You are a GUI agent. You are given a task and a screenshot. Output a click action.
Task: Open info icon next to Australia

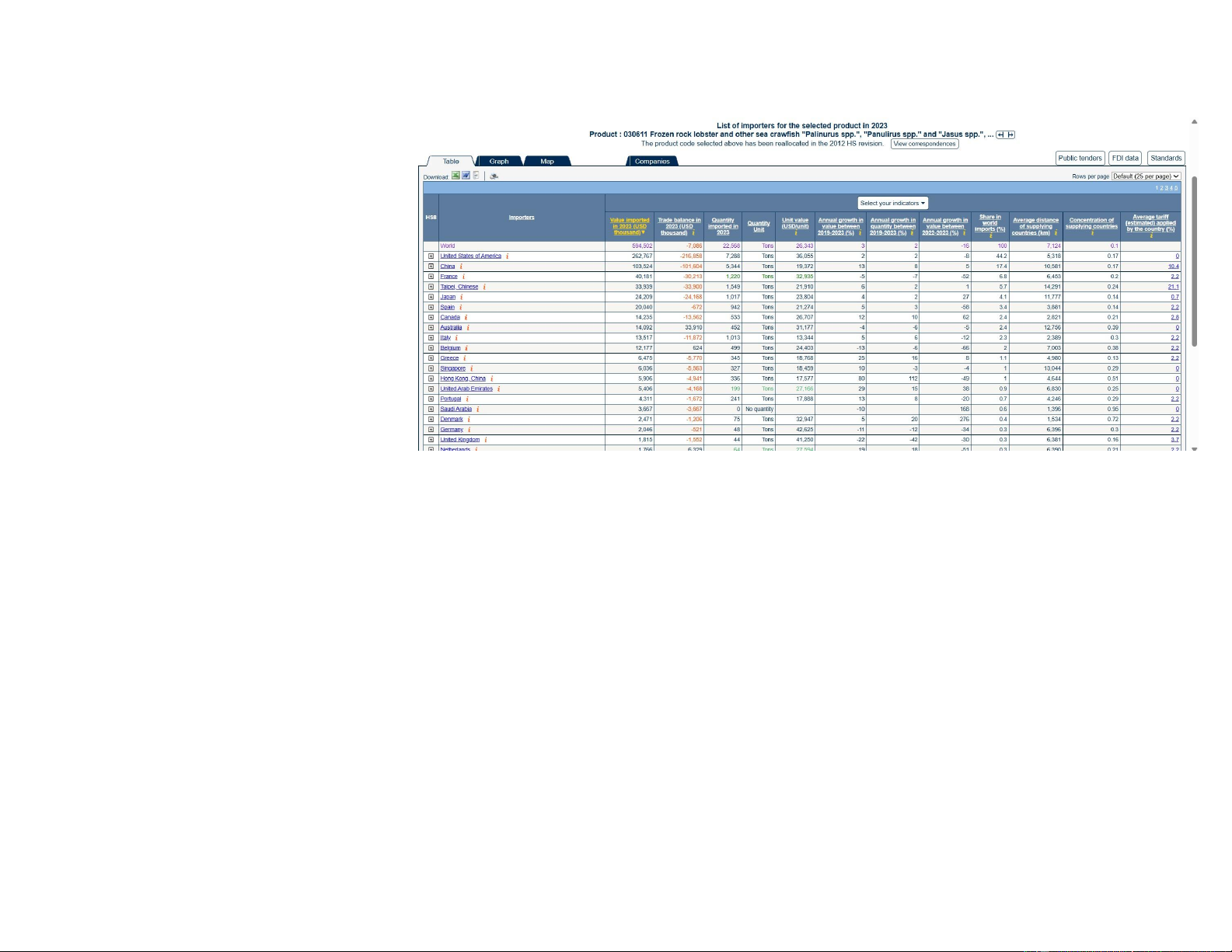click(468, 327)
